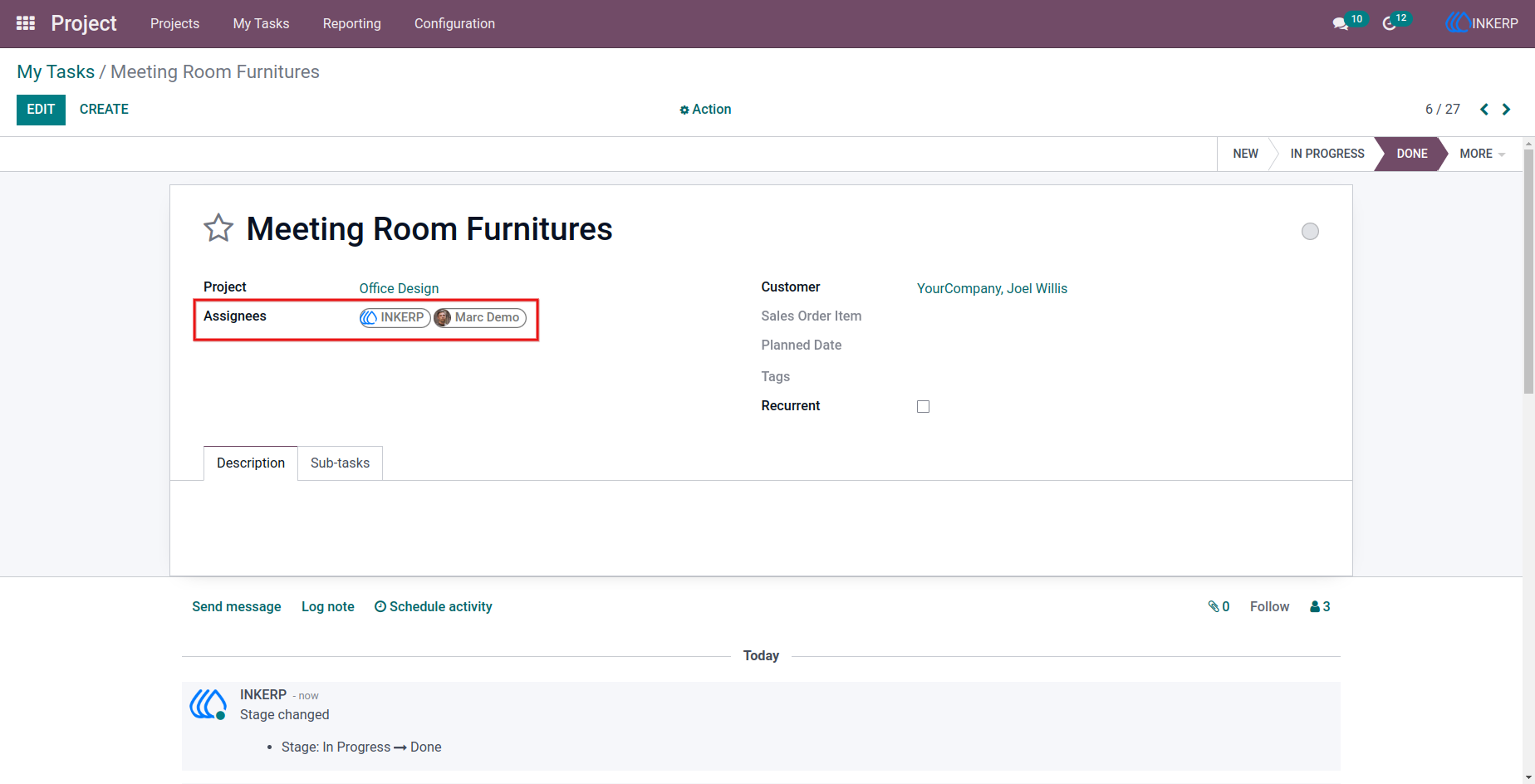Open the Office Design project link
The height and width of the screenshot is (784, 1535).
[399, 288]
